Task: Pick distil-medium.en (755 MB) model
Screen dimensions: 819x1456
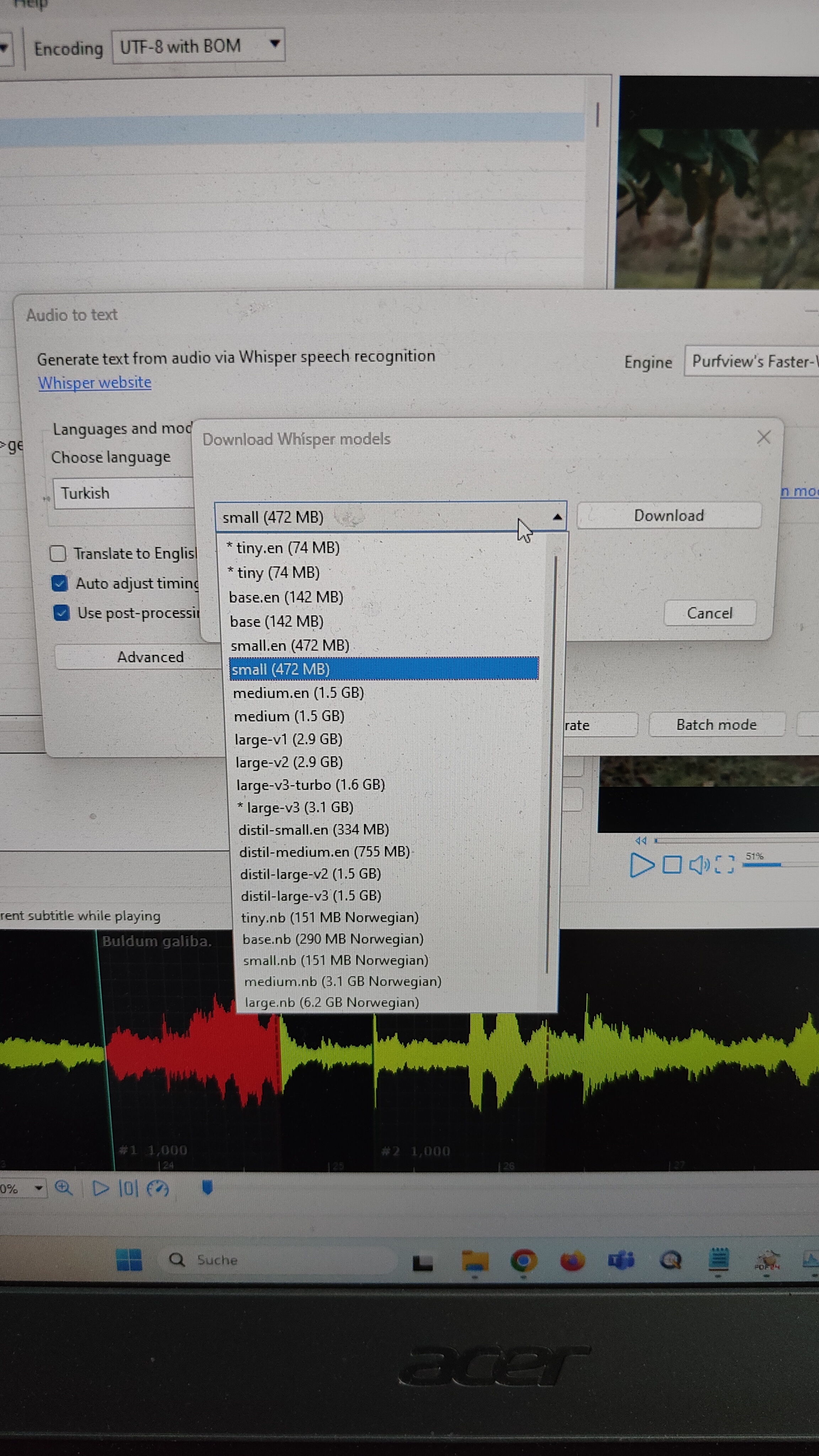Action: (x=325, y=852)
